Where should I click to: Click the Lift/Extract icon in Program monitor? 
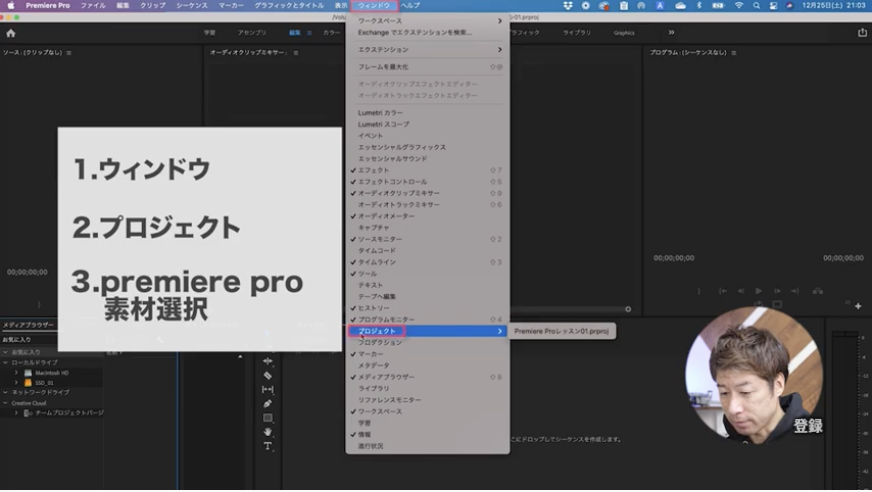818,291
